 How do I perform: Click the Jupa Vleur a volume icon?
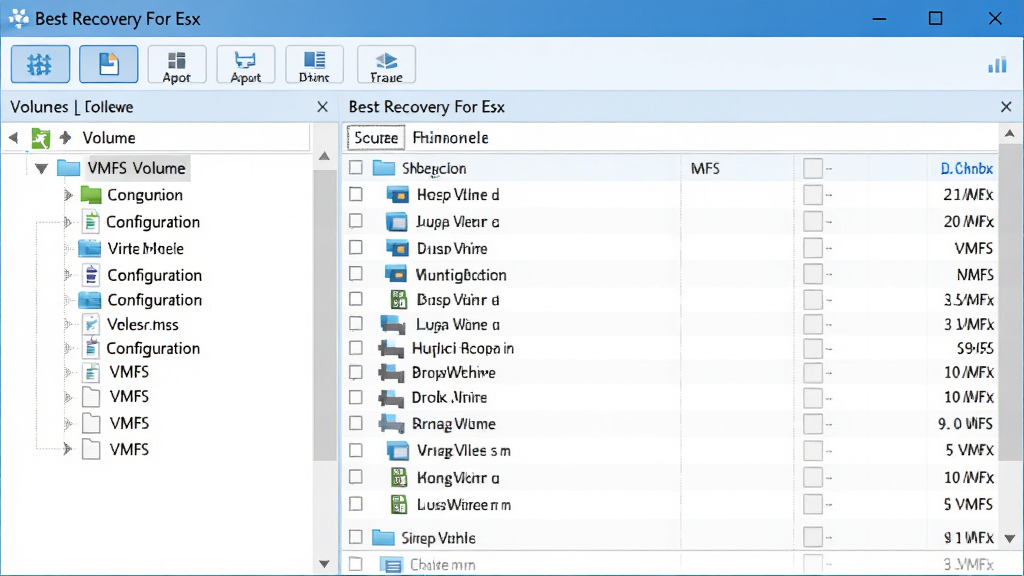396,221
